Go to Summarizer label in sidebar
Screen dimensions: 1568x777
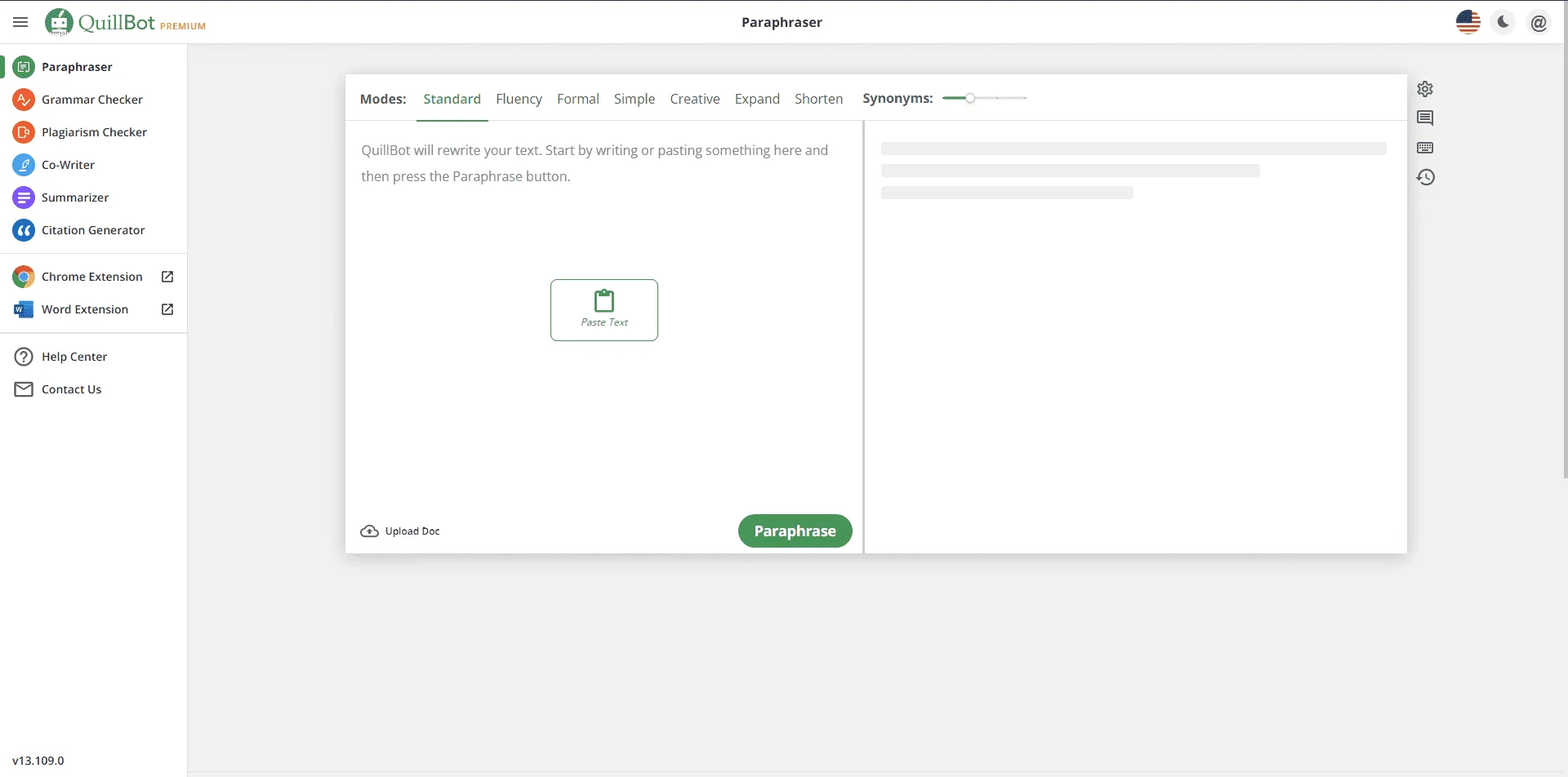coord(75,198)
